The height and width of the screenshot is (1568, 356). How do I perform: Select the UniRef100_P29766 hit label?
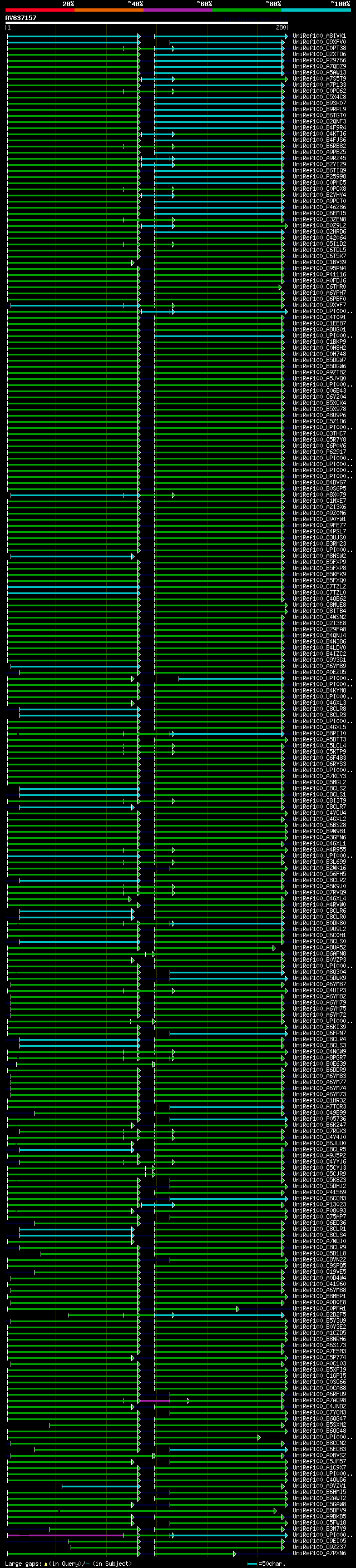[319, 60]
